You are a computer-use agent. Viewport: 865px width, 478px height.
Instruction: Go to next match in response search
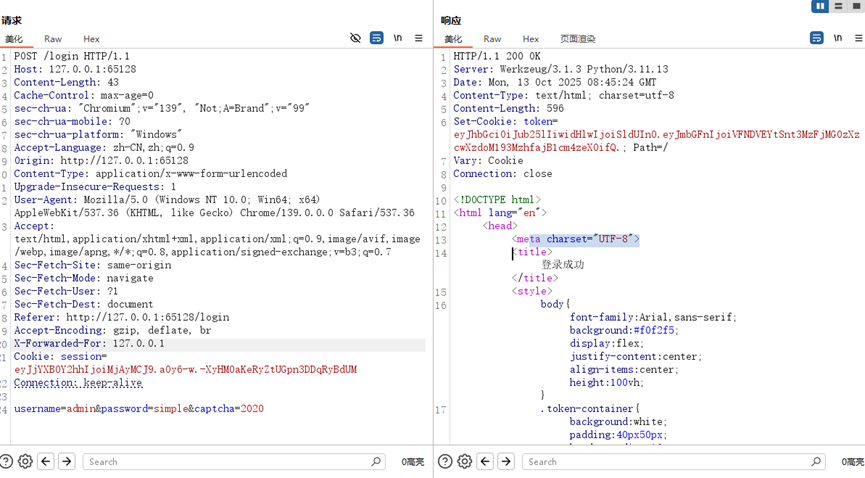(506, 461)
